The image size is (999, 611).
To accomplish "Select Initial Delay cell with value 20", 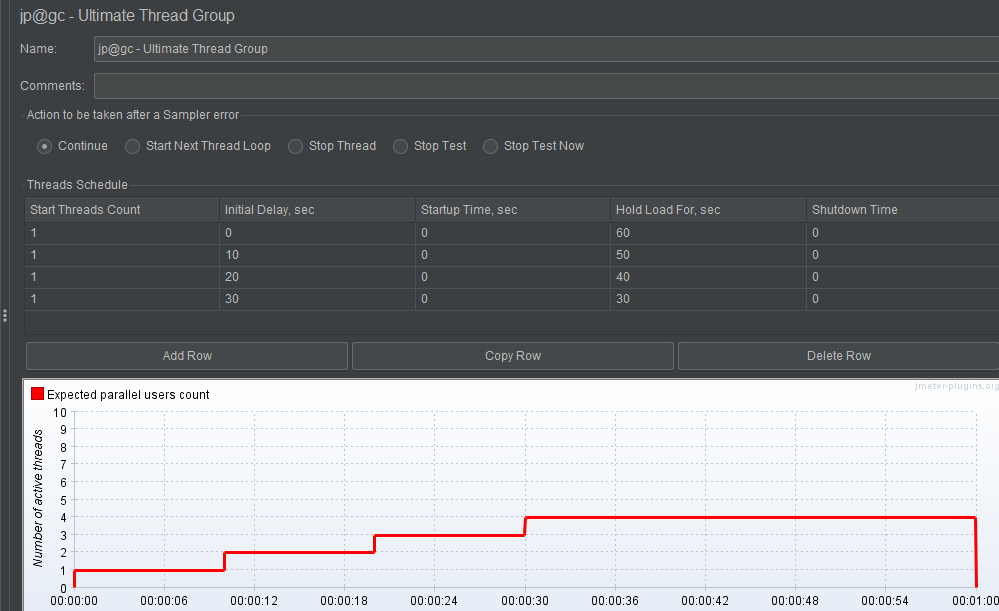I will tap(317, 277).
